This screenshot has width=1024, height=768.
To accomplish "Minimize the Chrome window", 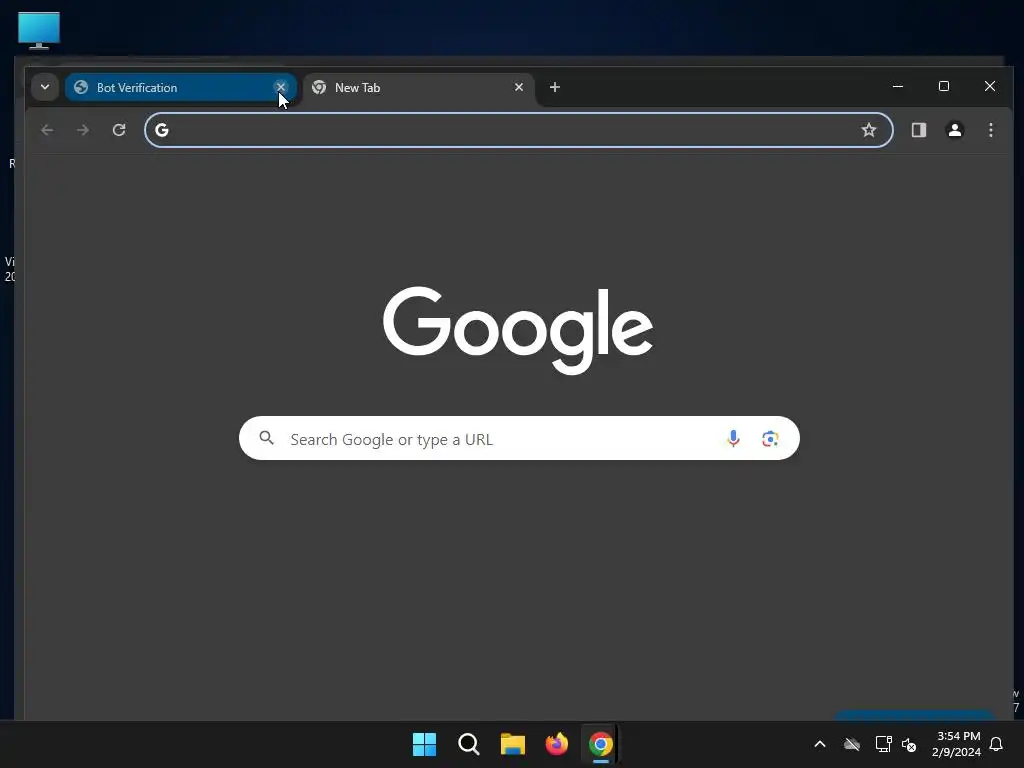I will [898, 86].
